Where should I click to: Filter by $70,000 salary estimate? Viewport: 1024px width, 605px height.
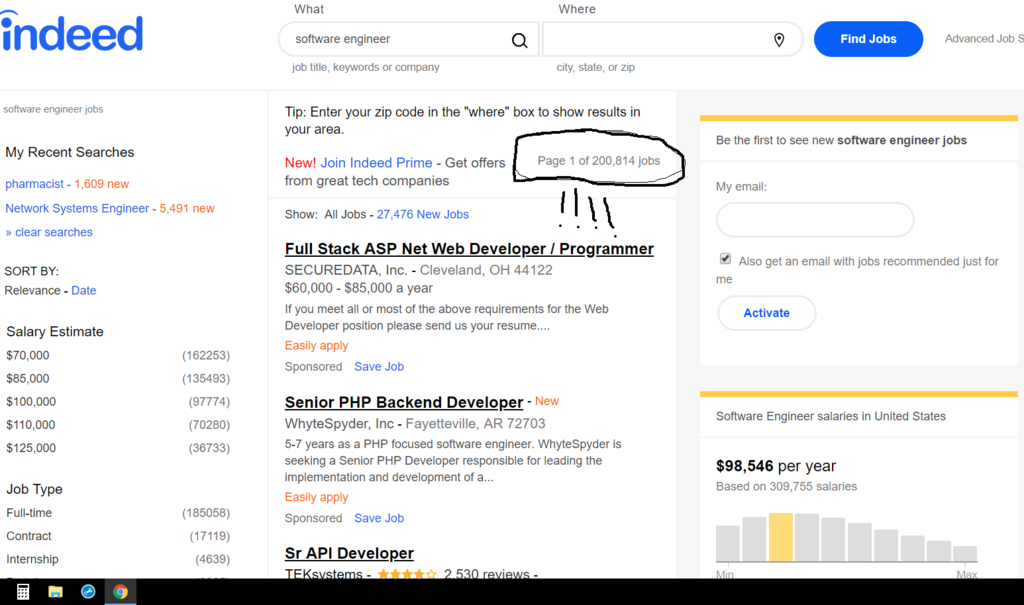coord(27,355)
